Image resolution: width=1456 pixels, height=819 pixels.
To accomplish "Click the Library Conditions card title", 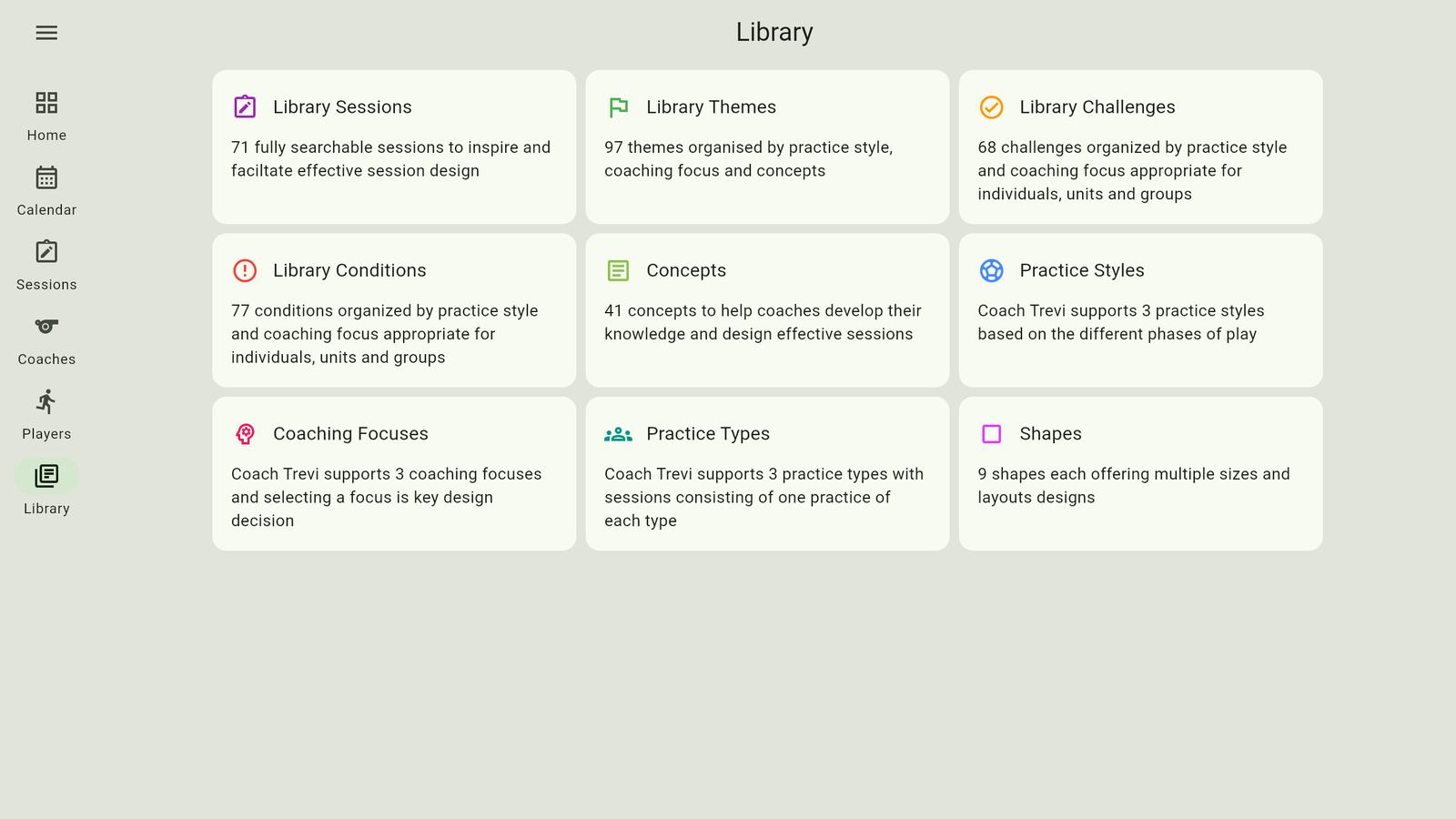I will coord(349,270).
